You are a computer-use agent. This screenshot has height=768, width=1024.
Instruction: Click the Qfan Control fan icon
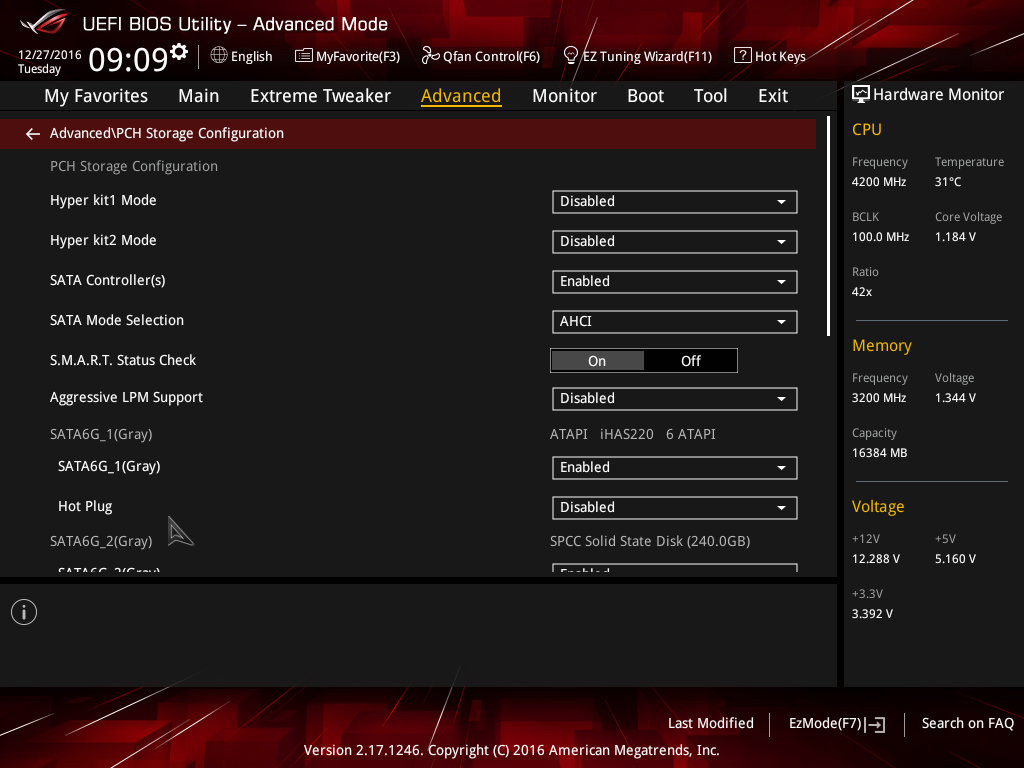pyautogui.click(x=430, y=56)
